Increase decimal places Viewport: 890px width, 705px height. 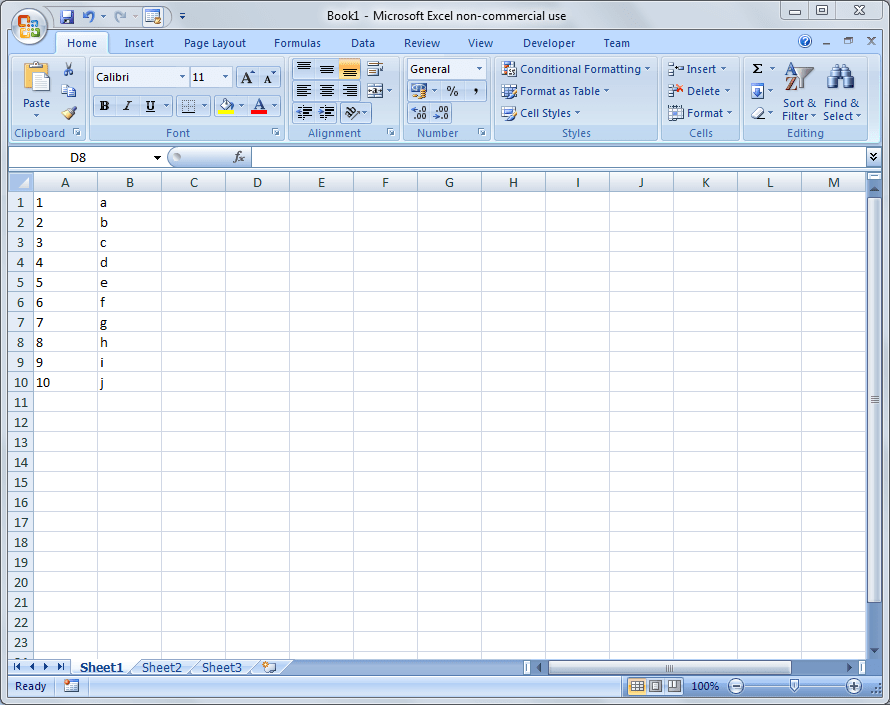tap(419, 112)
